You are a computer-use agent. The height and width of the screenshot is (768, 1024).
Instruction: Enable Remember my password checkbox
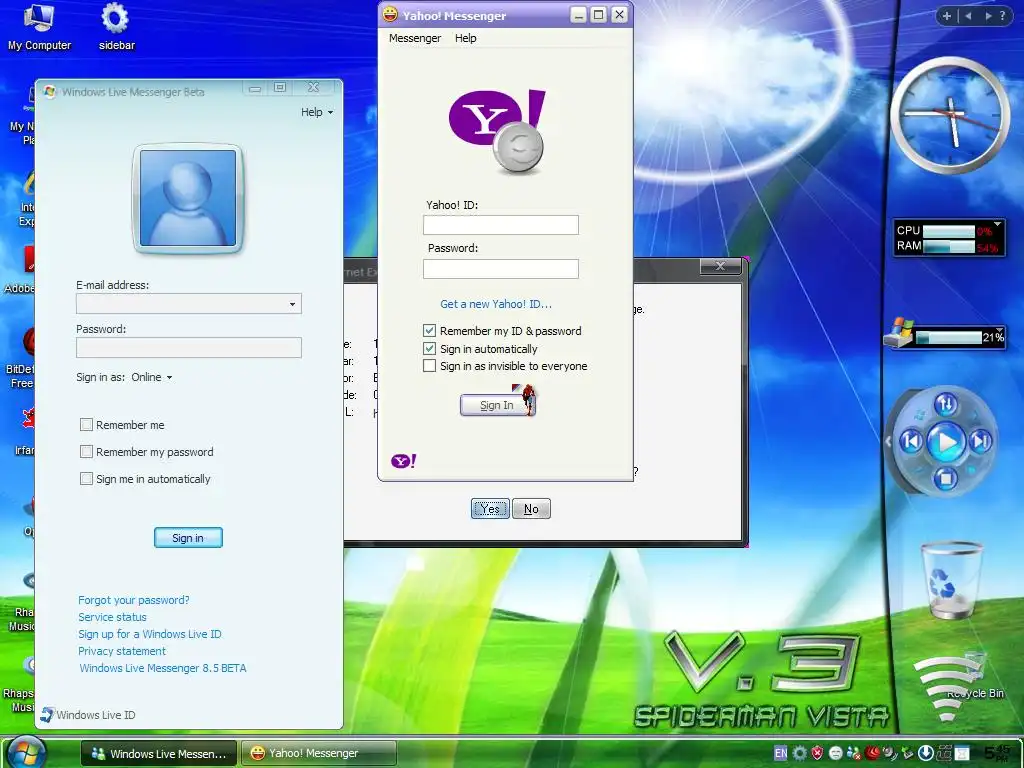86,451
